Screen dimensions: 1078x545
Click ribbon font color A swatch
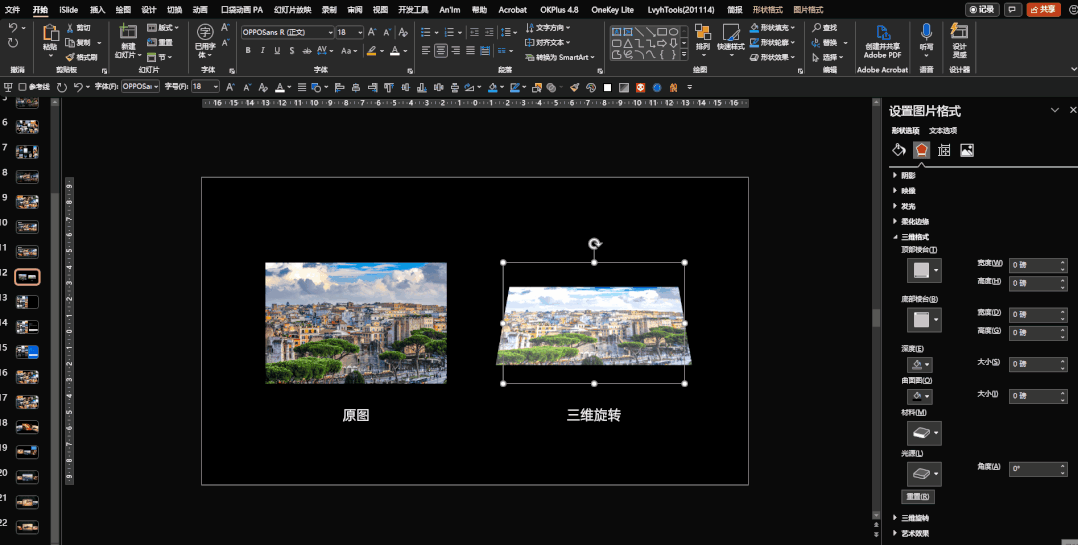tap(395, 50)
